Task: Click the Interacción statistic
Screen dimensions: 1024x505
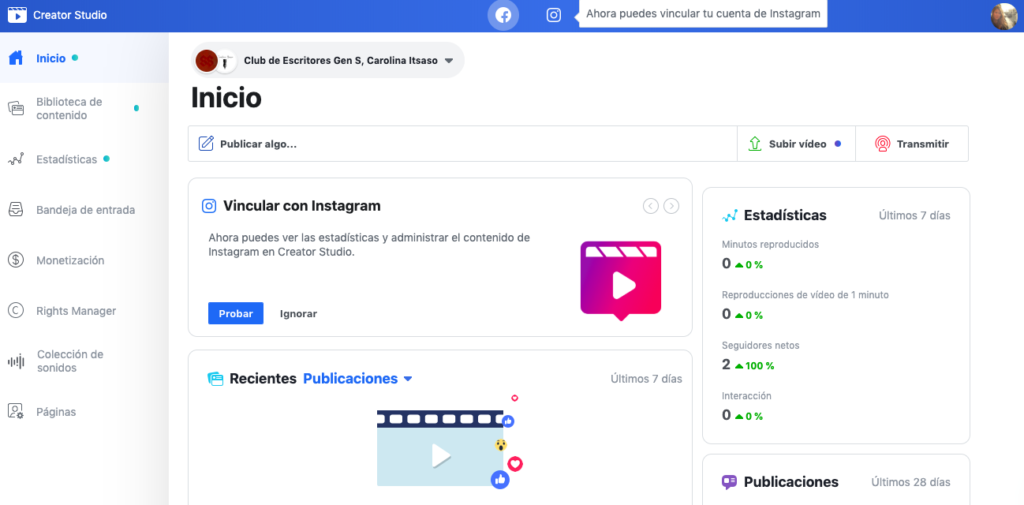Action: [746, 406]
